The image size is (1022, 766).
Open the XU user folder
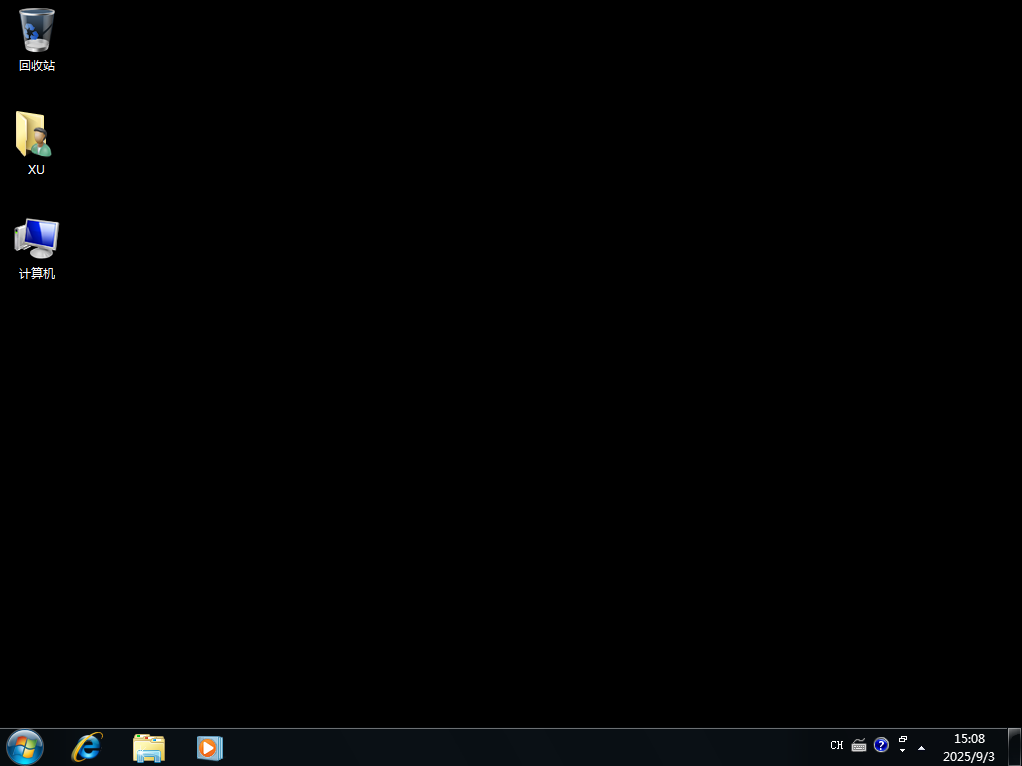[36, 133]
